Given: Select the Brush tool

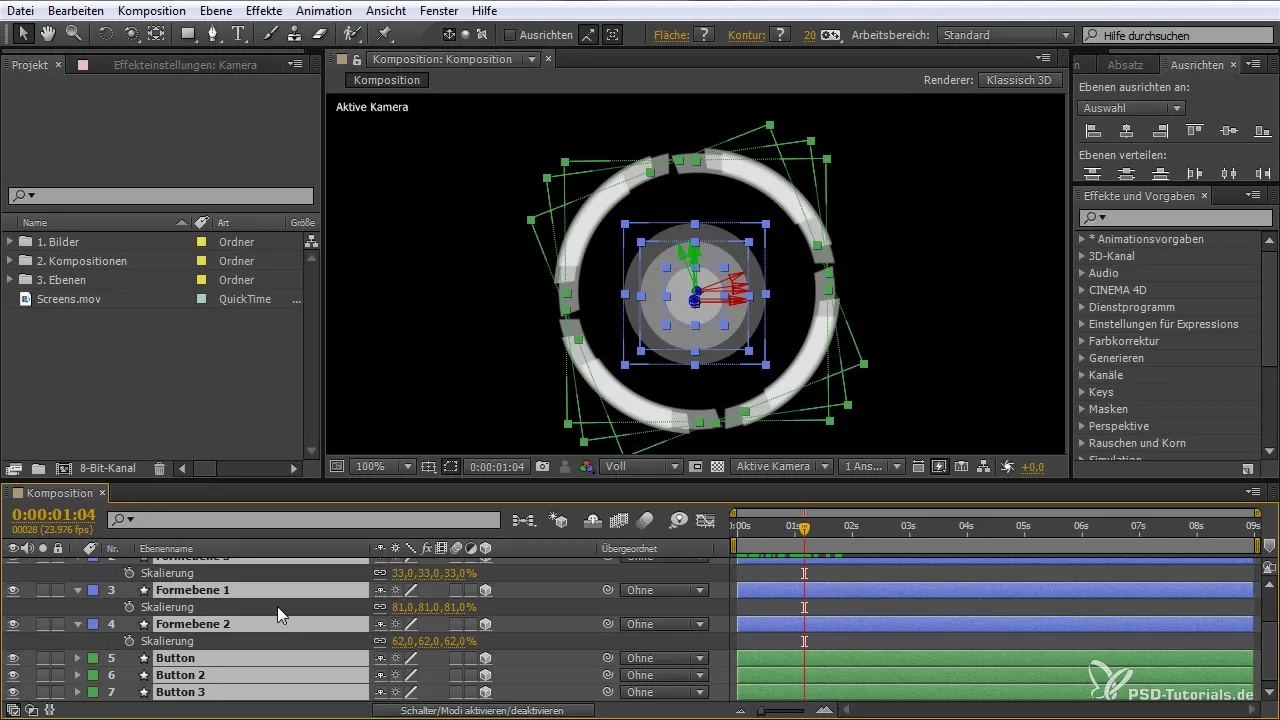Looking at the screenshot, I should pyautogui.click(x=270, y=34).
